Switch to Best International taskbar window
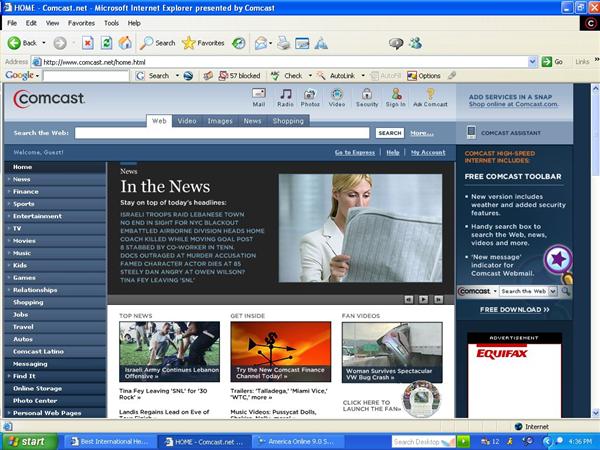600x450 pixels. [x=111, y=442]
